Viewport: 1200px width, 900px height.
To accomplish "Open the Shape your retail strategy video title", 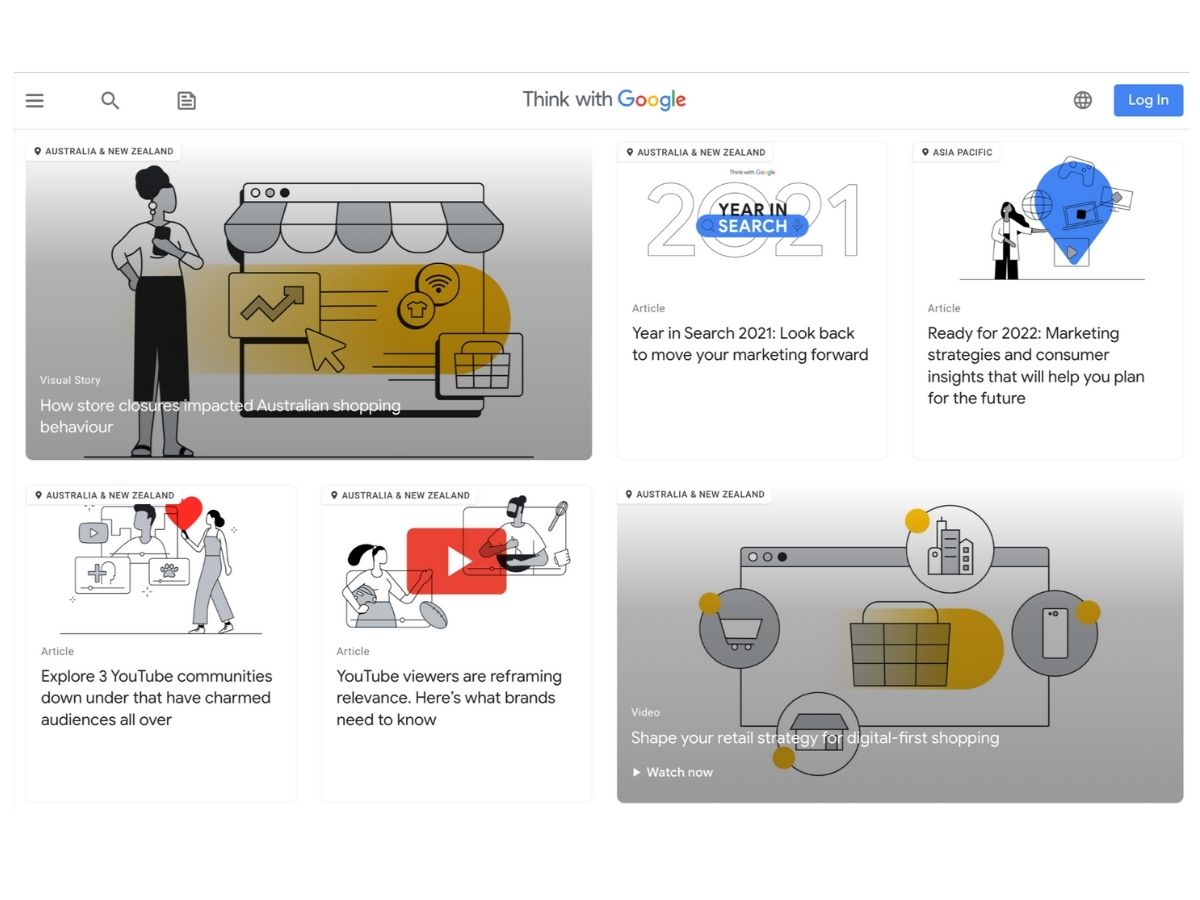I will coord(815,738).
